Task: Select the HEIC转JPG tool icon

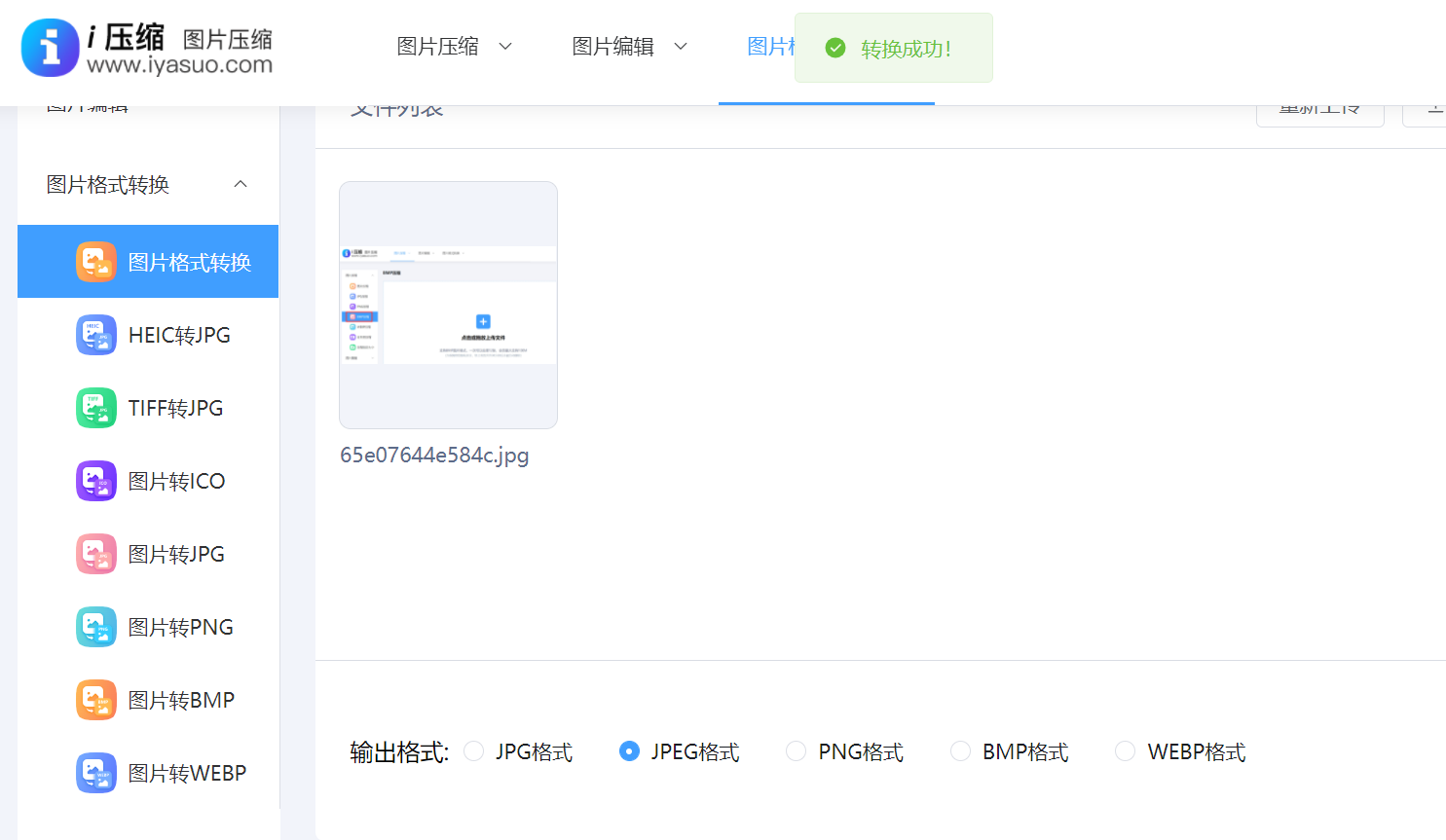Action: [x=95, y=334]
